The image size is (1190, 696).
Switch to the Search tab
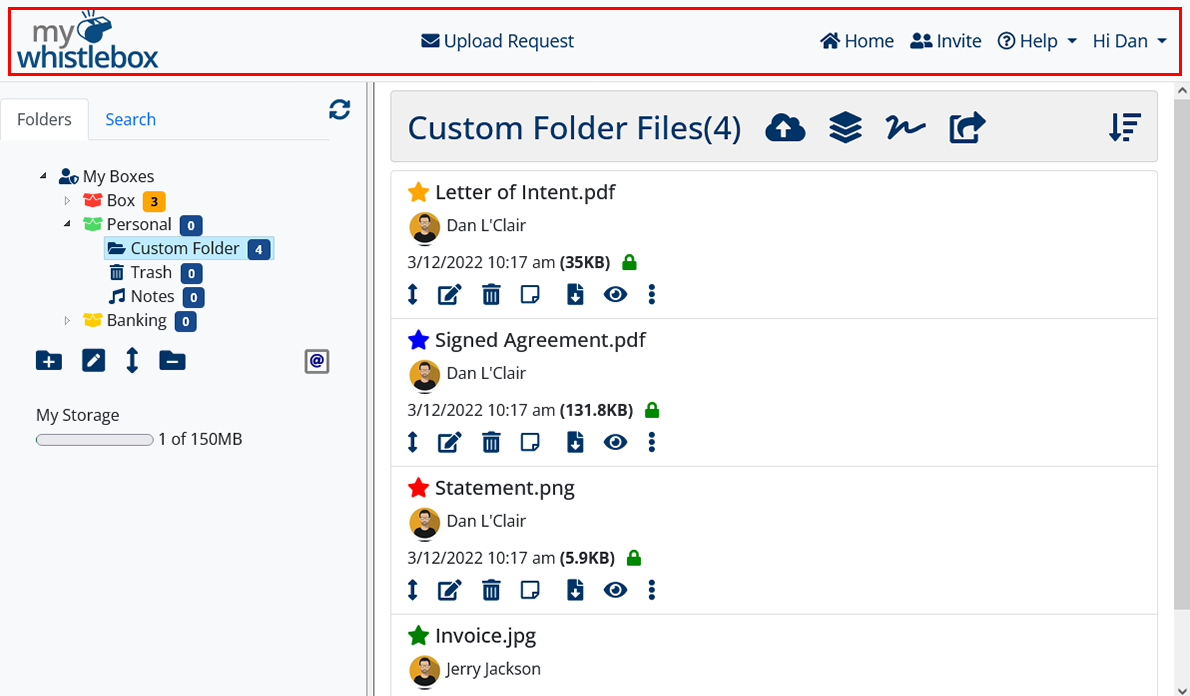click(x=130, y=119)
